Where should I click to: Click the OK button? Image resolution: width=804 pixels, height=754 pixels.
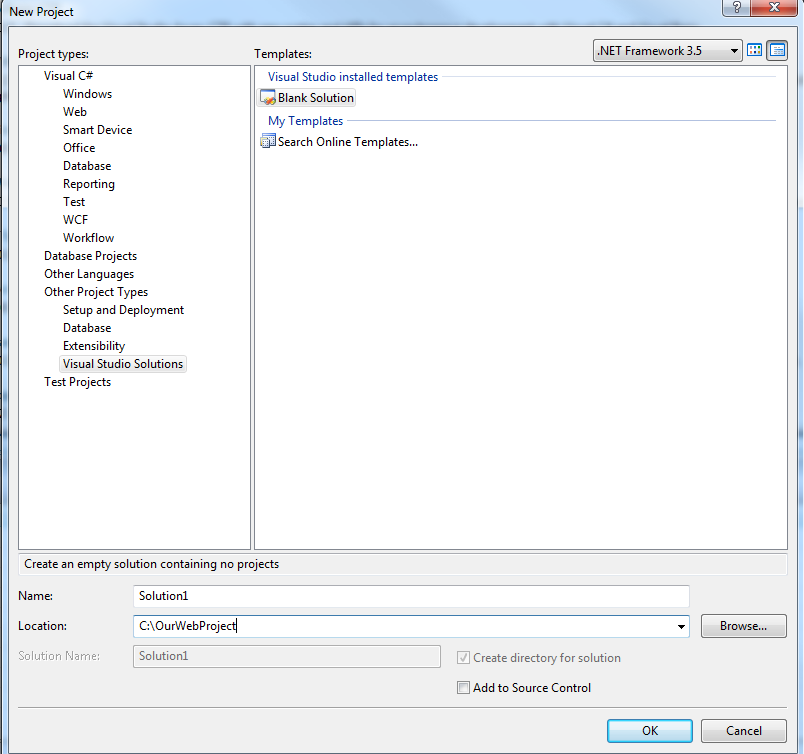650,730
